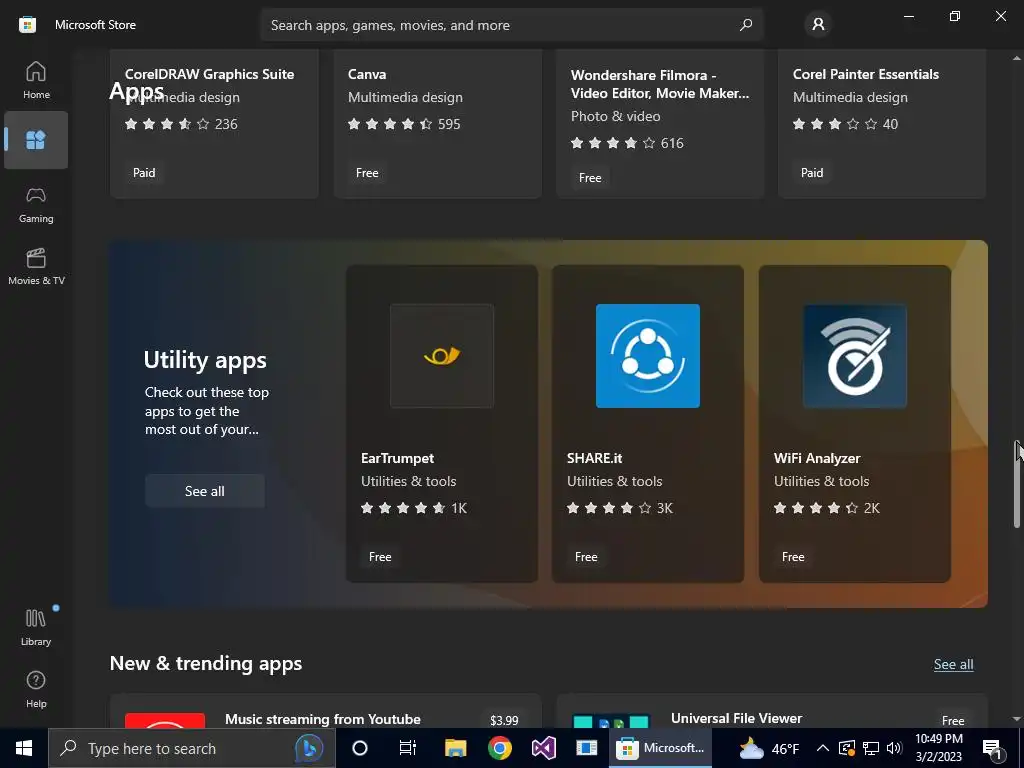This screenshot has width=1024, height=768.
Task: Click the security tray icon
Action: pyautogui.click(x=847, y=748)
